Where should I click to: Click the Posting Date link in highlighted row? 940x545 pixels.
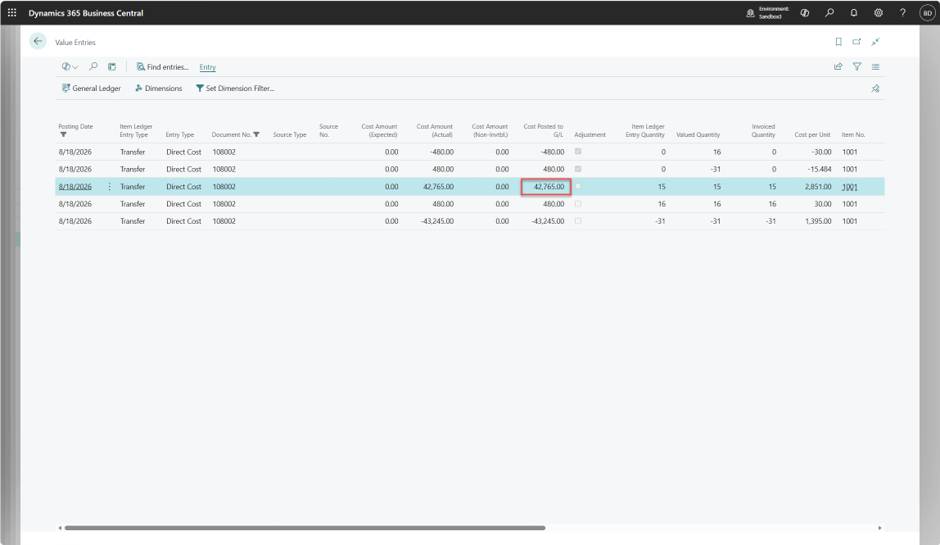pos(75,187)
